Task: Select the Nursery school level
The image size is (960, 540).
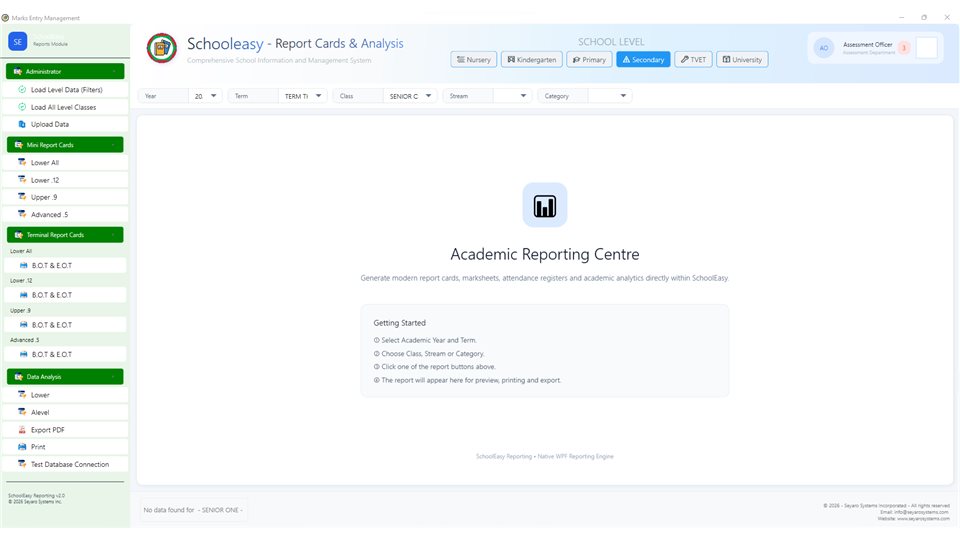Action: click(474, 59)
